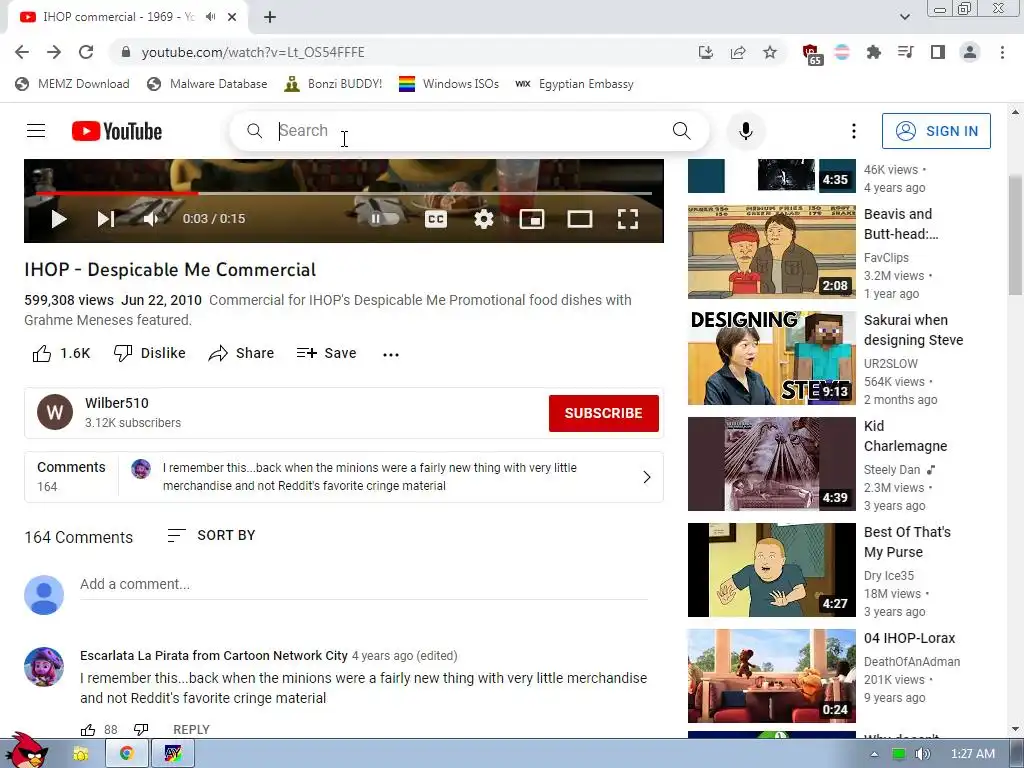This screenshot has width=1024, height=768.
Task: Open media control icon in toolbar
Action: click(x=905, y=52)
